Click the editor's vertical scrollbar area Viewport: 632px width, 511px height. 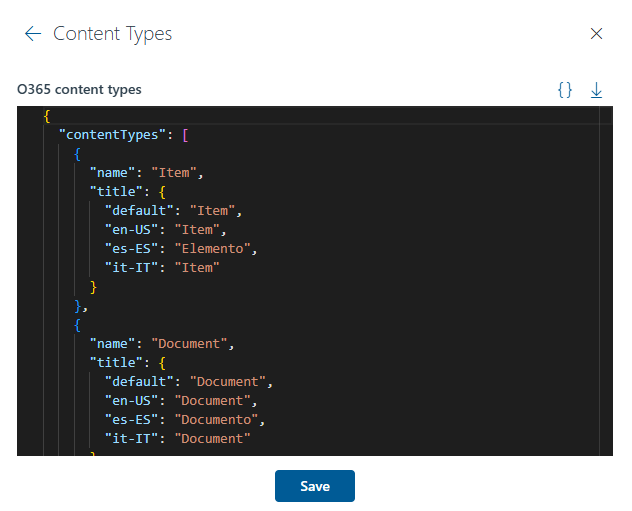pyautogui.click(x=606, y=281)
